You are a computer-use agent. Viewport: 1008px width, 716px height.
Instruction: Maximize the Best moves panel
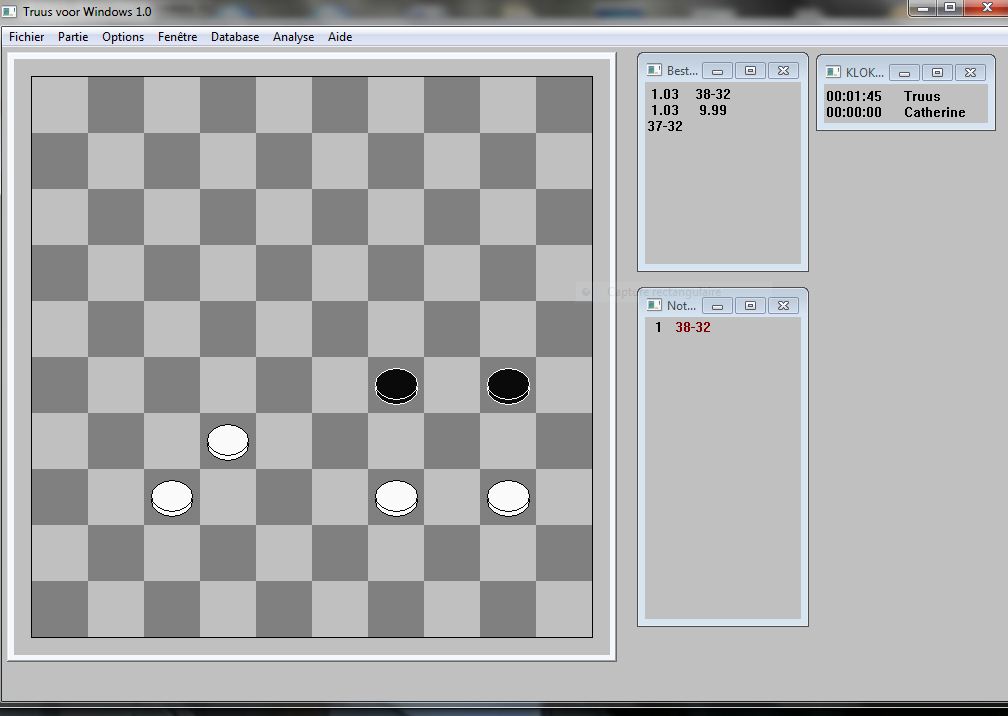tap(750, 70)
